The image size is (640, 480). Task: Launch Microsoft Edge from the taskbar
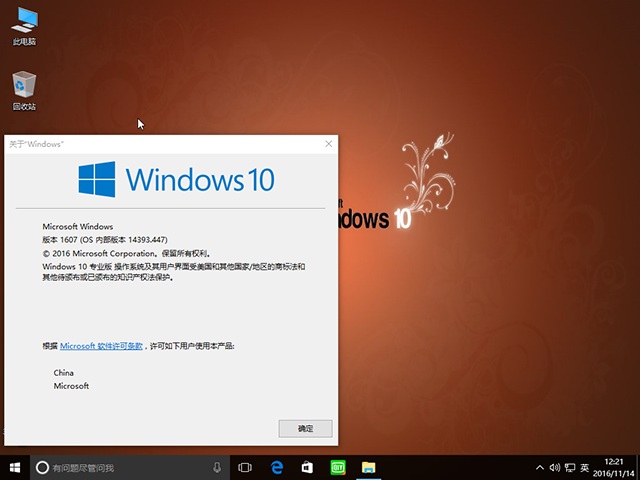(277, 467)
